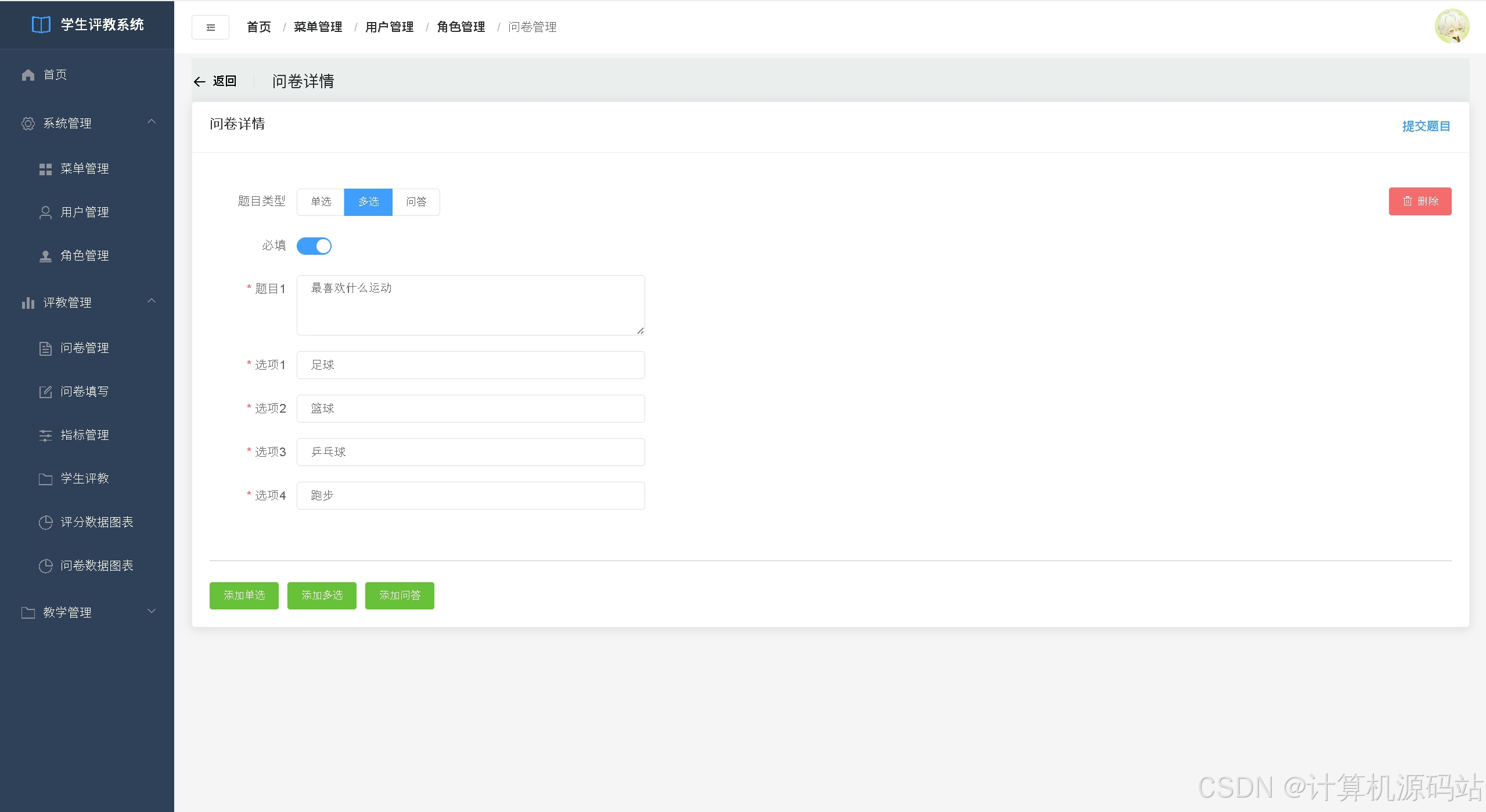Click the pie chart icon beside 评分数据图表
Screen dimensions: 1486x812
45,522
